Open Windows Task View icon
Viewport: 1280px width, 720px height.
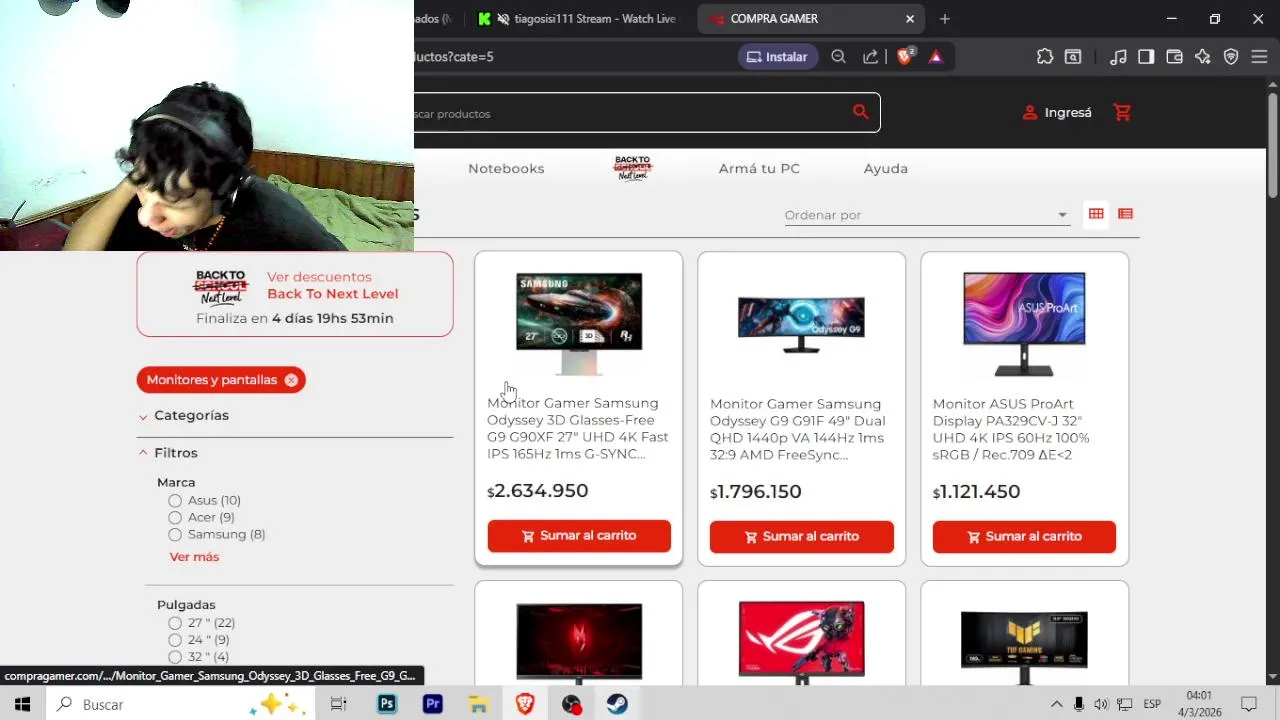pos(338,704)
